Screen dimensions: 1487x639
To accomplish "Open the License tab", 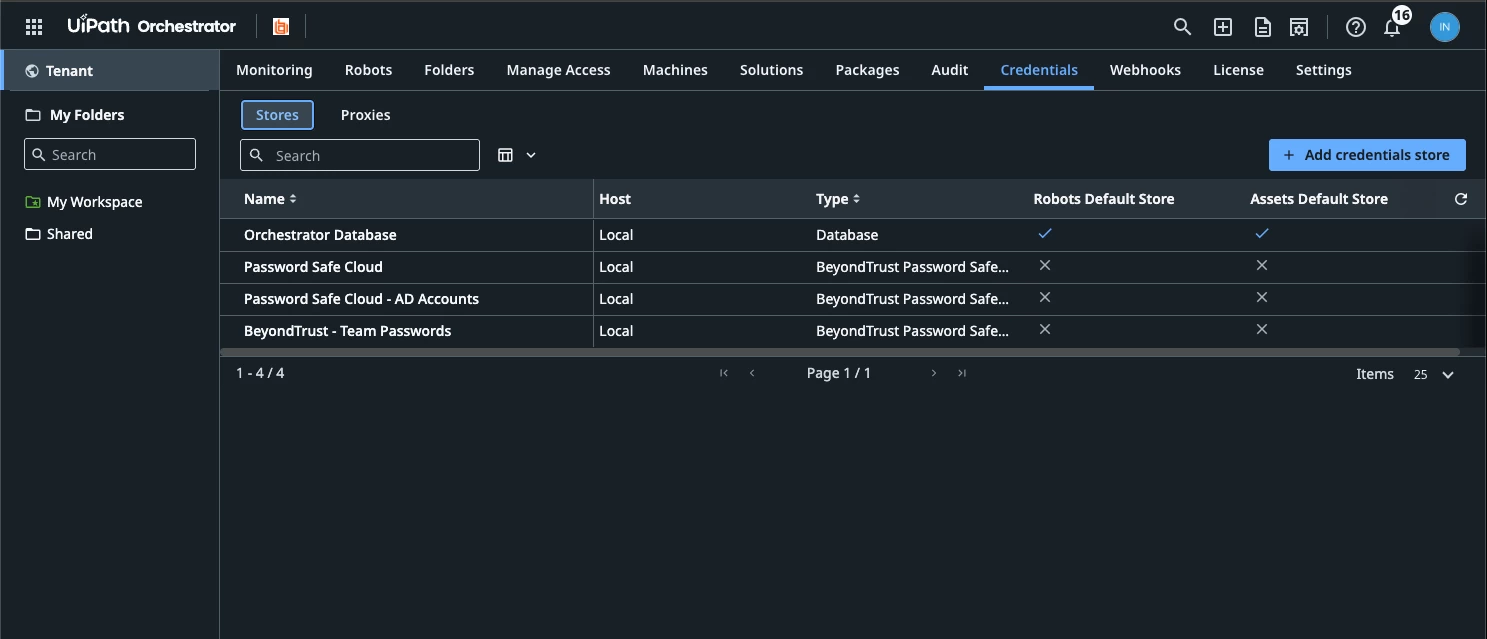I will 1238,70.
